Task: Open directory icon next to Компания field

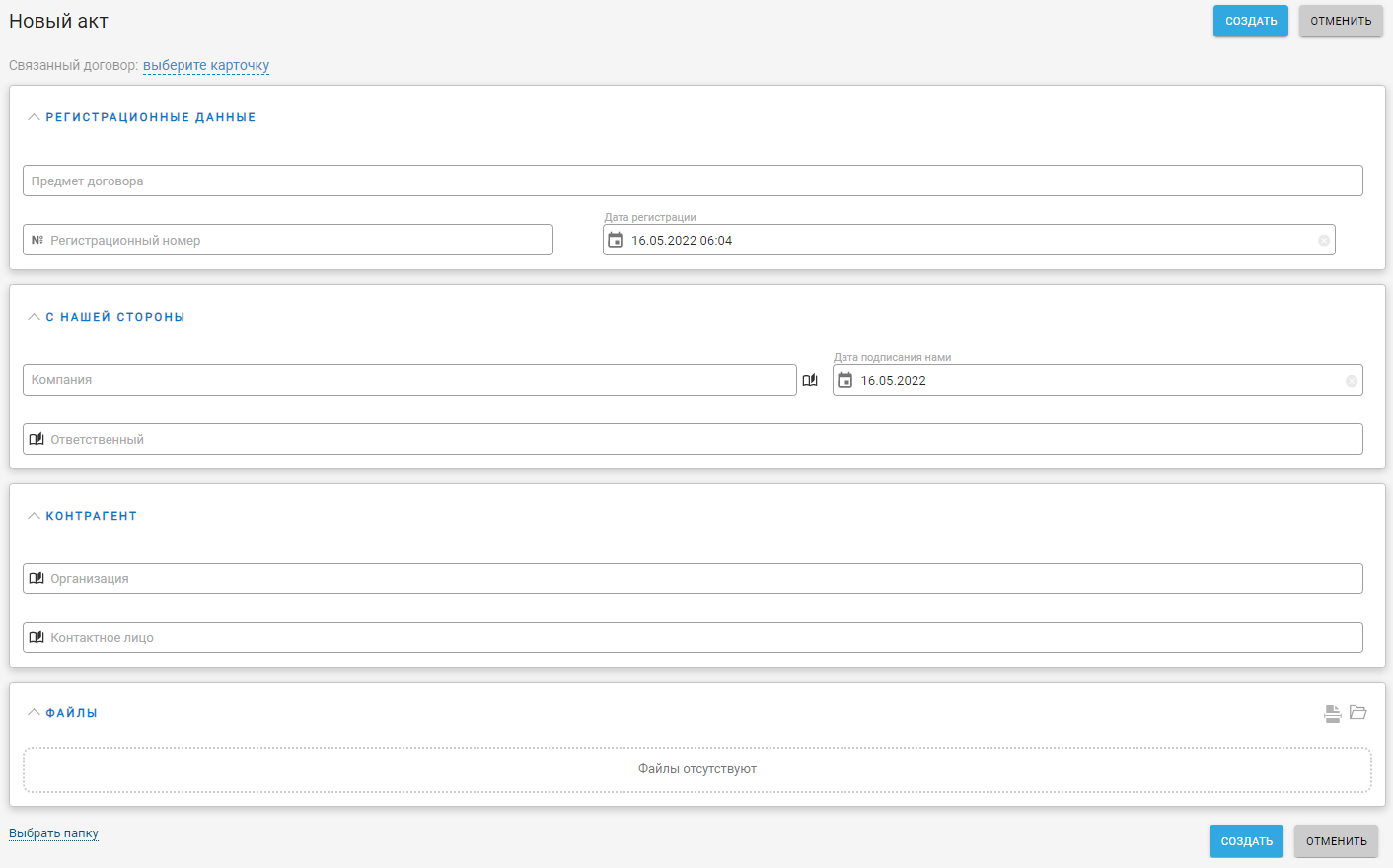Action: [810, 380]
